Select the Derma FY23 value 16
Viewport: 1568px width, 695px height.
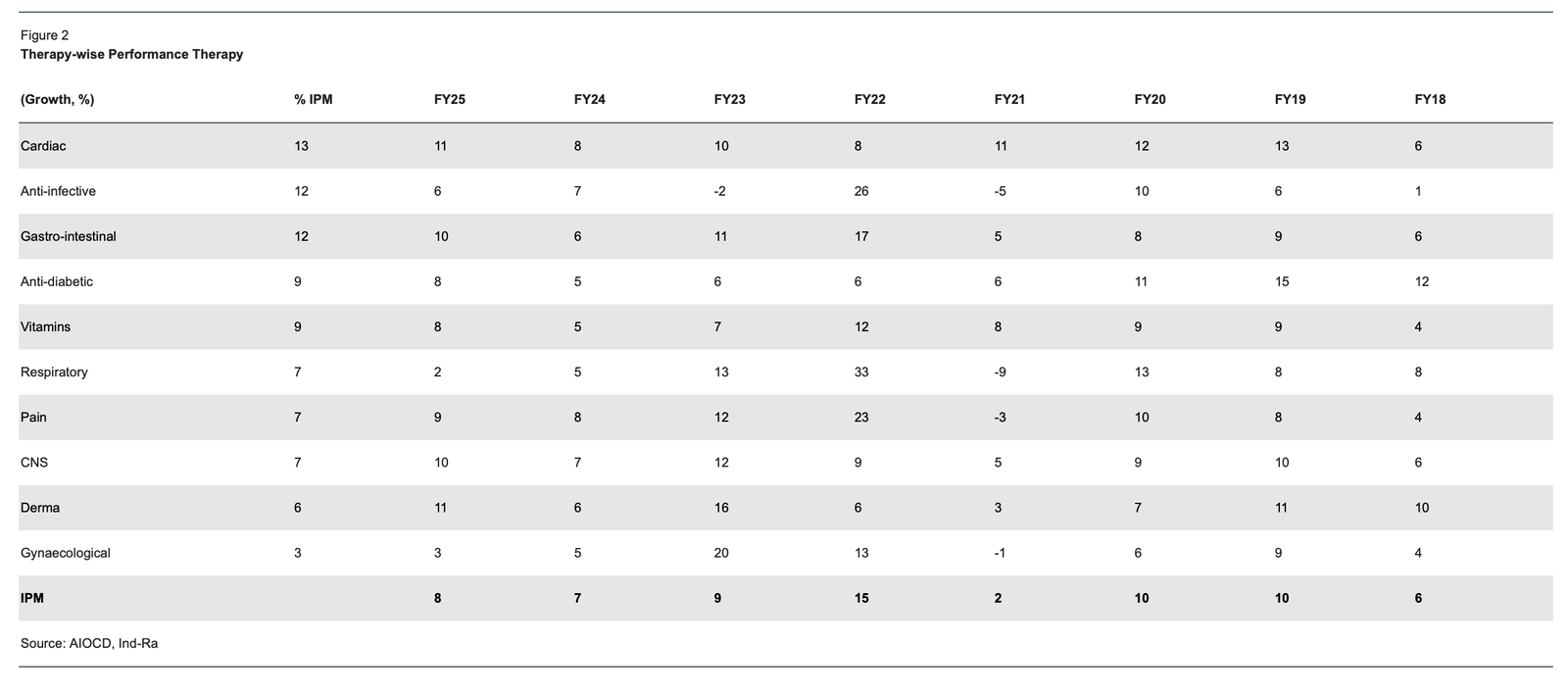click(x=721, y=508)
